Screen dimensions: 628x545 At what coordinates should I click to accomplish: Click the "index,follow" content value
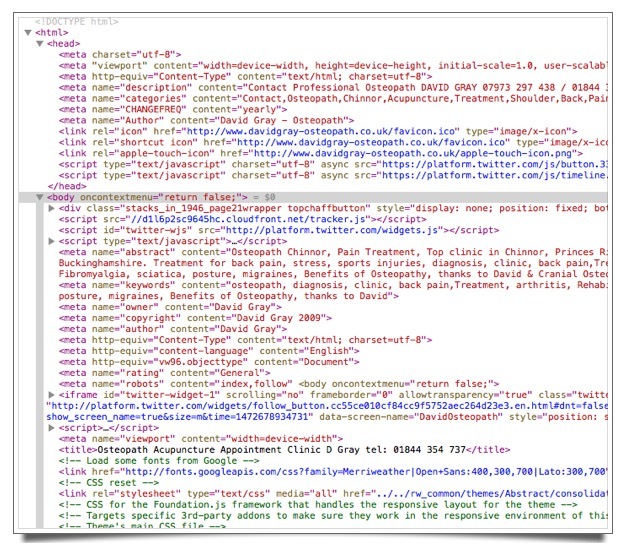(254, 384)
